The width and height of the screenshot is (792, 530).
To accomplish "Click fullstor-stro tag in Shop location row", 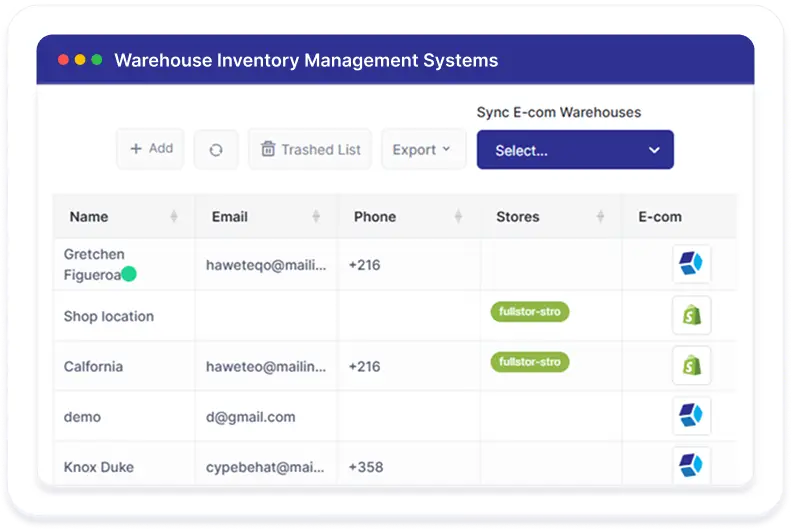I will 530,312.
